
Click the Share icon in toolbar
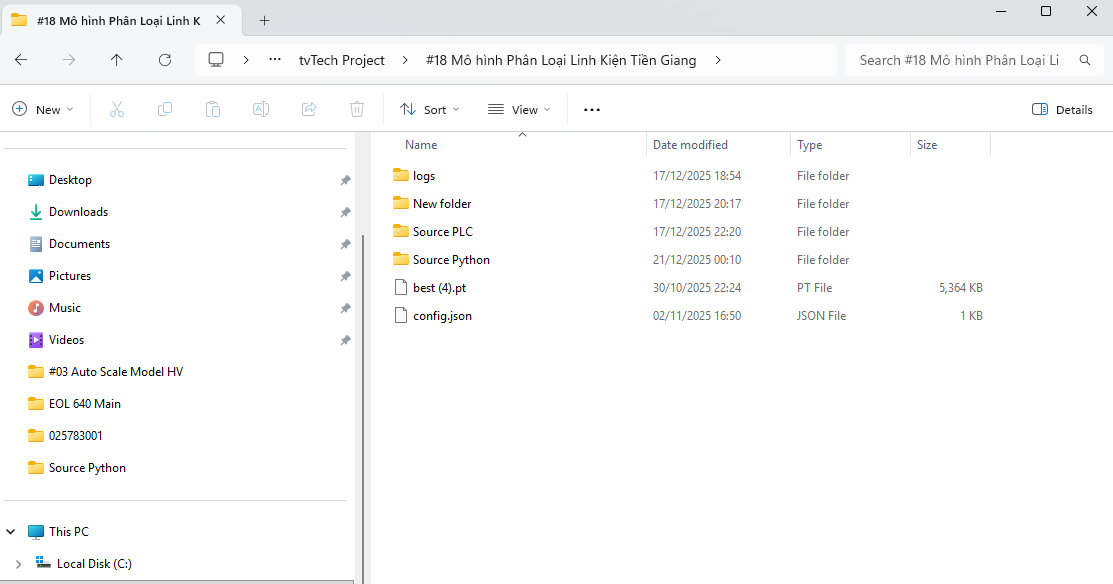pyautogui.click(x=309, y=109)
